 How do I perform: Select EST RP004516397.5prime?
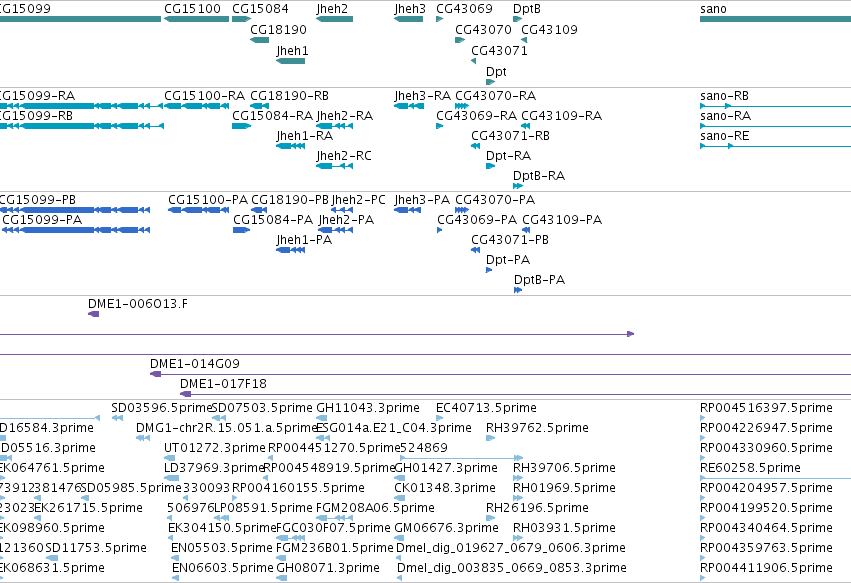tap(702, 418)
